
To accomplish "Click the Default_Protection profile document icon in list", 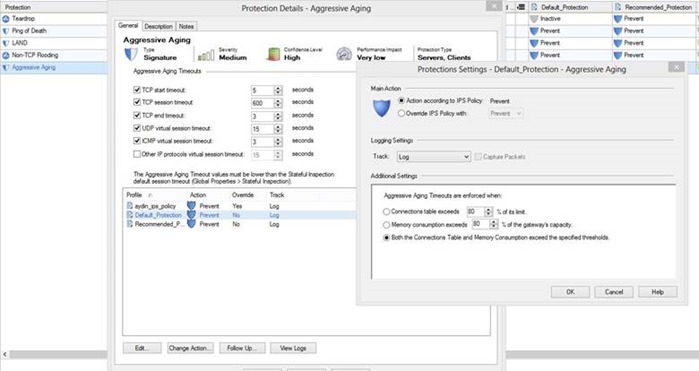I will click(130, 214).
